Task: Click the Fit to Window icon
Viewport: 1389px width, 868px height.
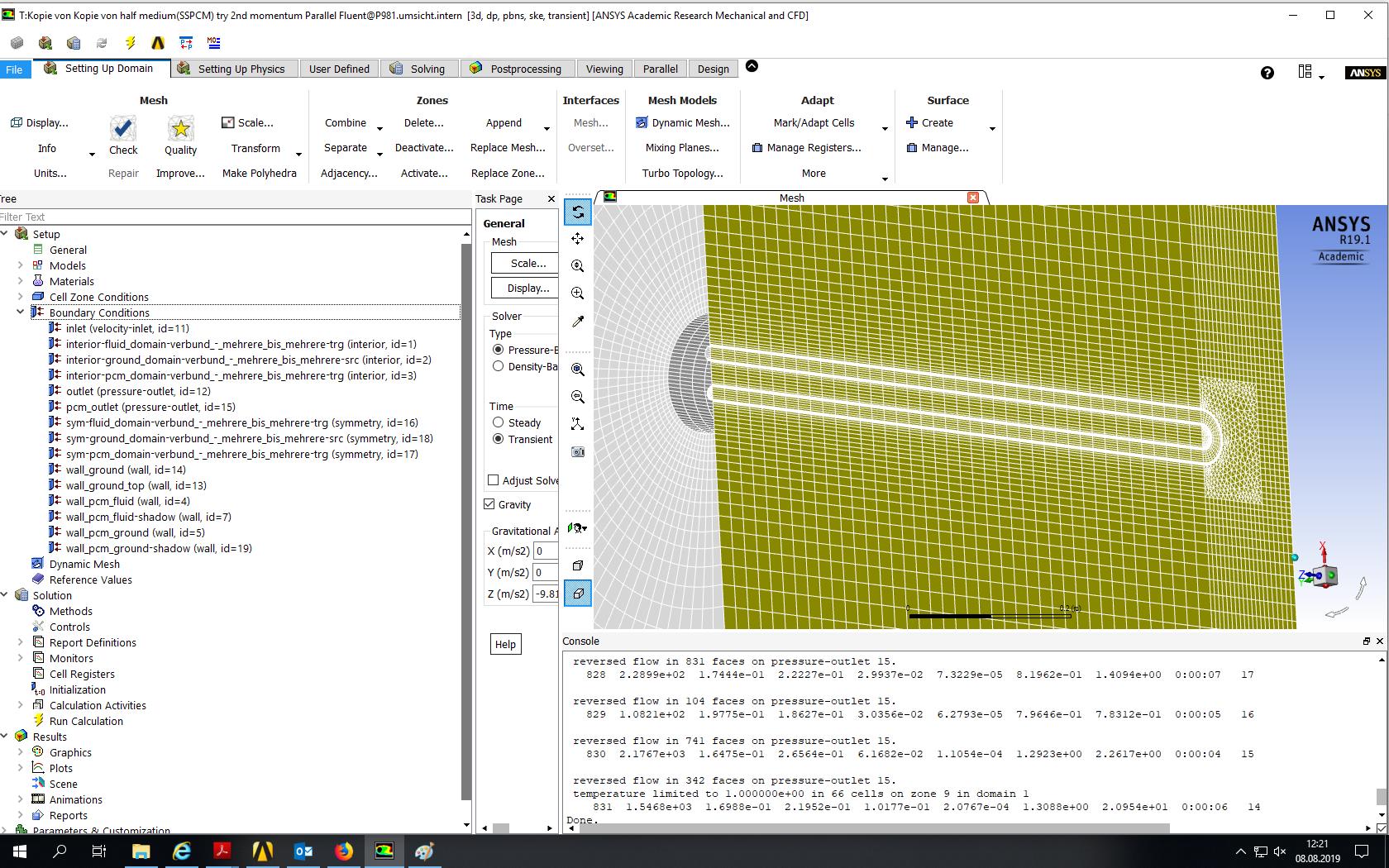Action: point(577,370)
